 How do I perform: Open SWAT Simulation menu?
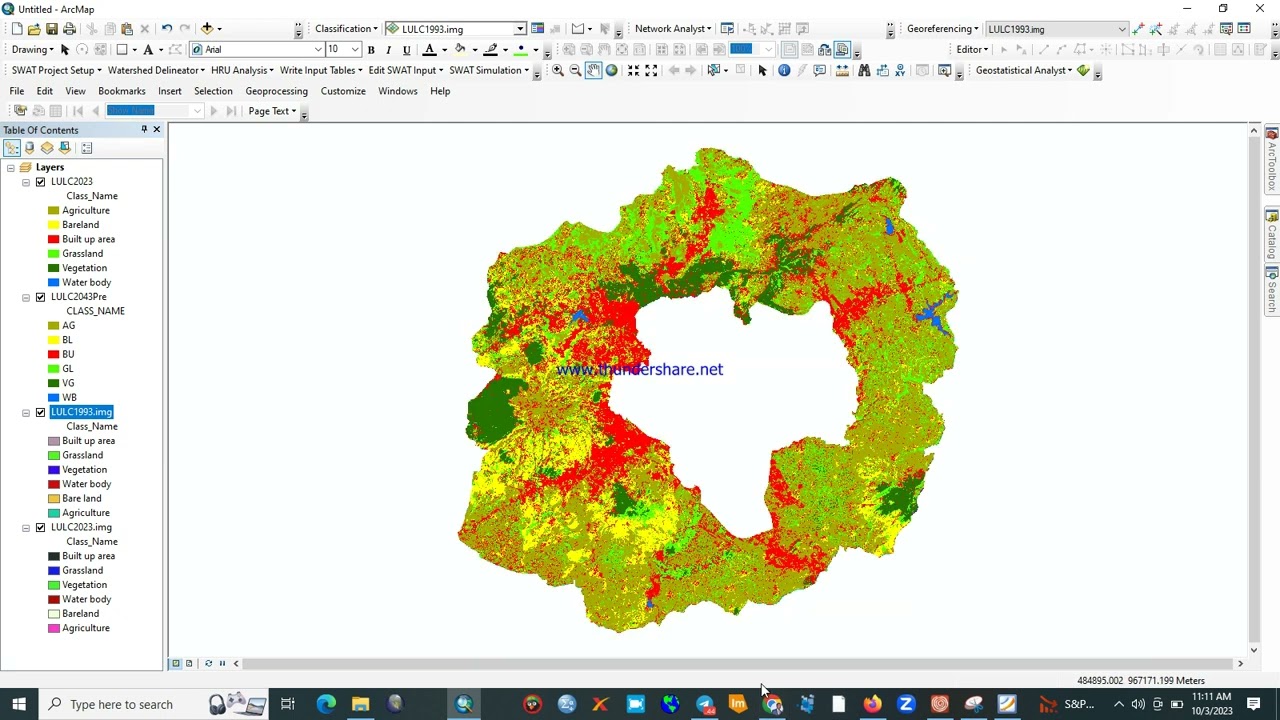click(x=489, y=70)
